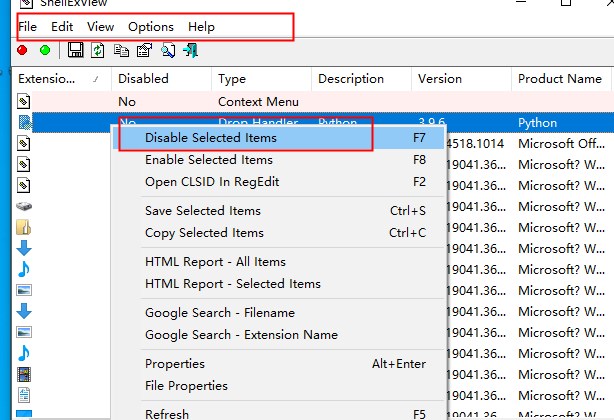Click the exit door toolbar icon
614x420 pixels.
click(x=190, y=50)
